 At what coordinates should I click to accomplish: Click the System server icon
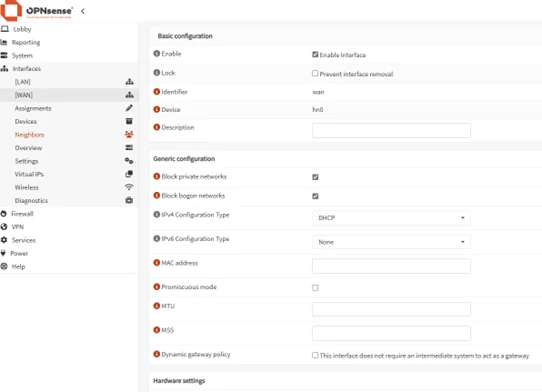click(x=4, y=56)
